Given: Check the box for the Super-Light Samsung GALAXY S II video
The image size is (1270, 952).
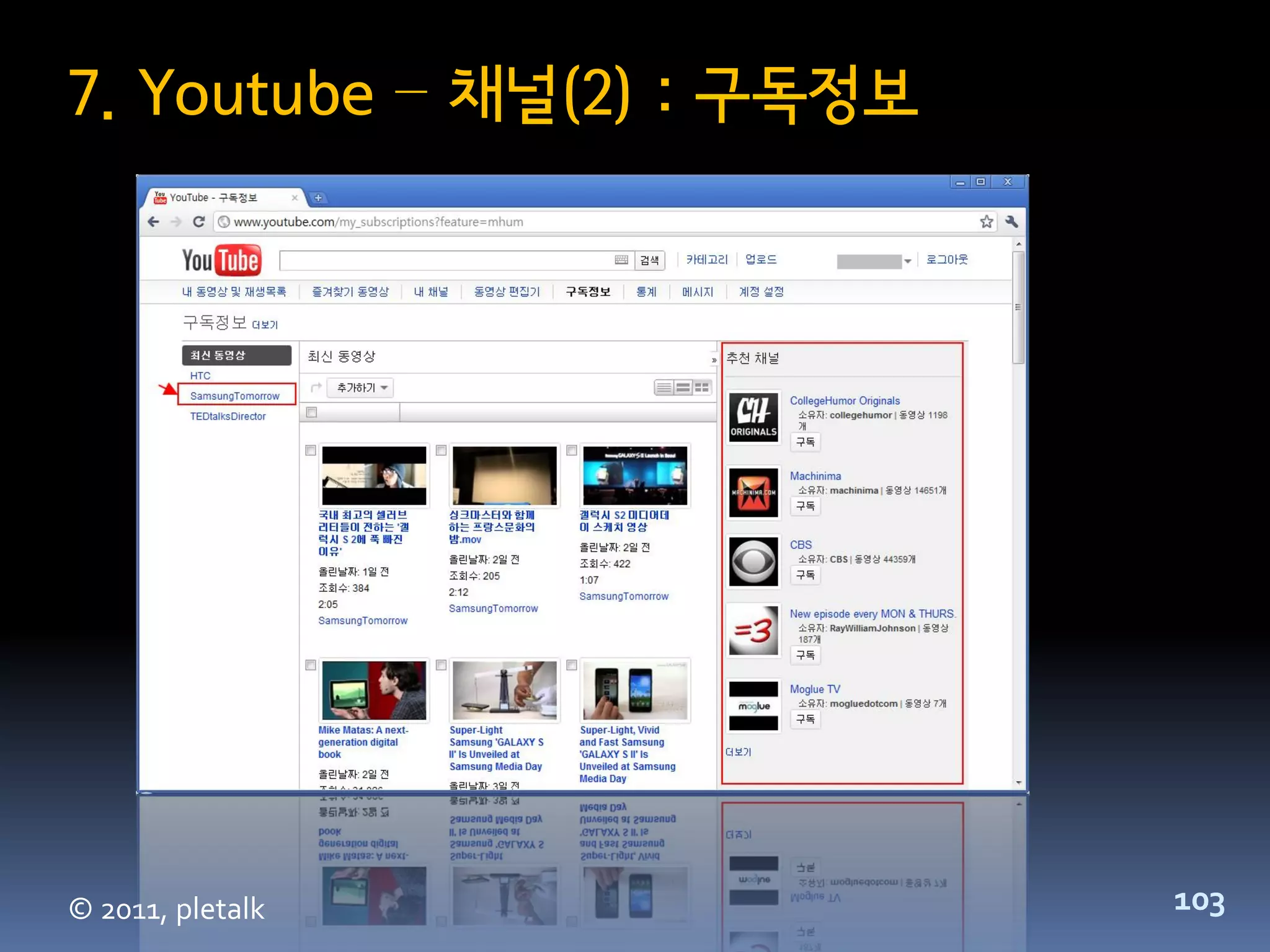Looking at the screenshot, I should (x=441, y=665).
